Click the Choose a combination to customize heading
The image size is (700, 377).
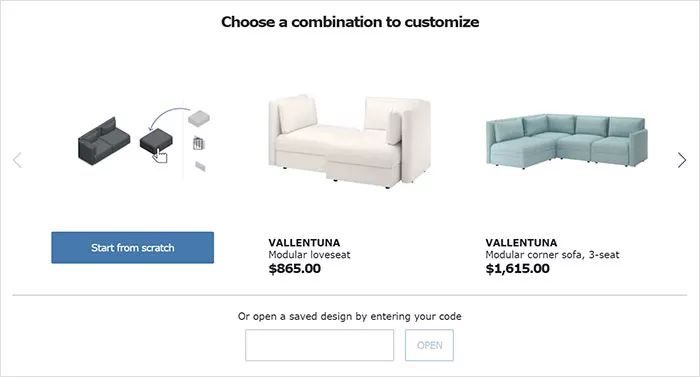[x=350, y=22]
